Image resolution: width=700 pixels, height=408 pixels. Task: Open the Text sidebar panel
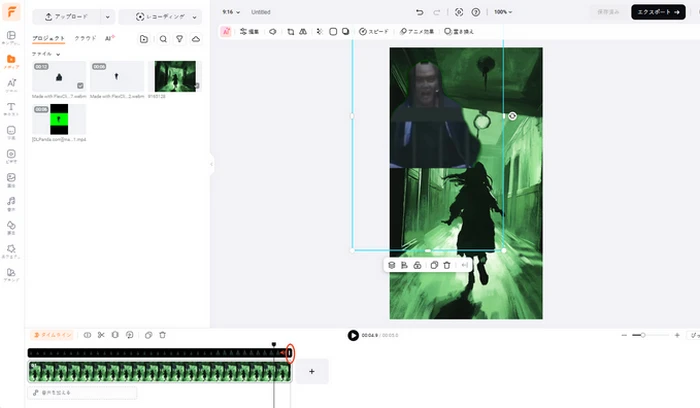(x=11, y=108)
